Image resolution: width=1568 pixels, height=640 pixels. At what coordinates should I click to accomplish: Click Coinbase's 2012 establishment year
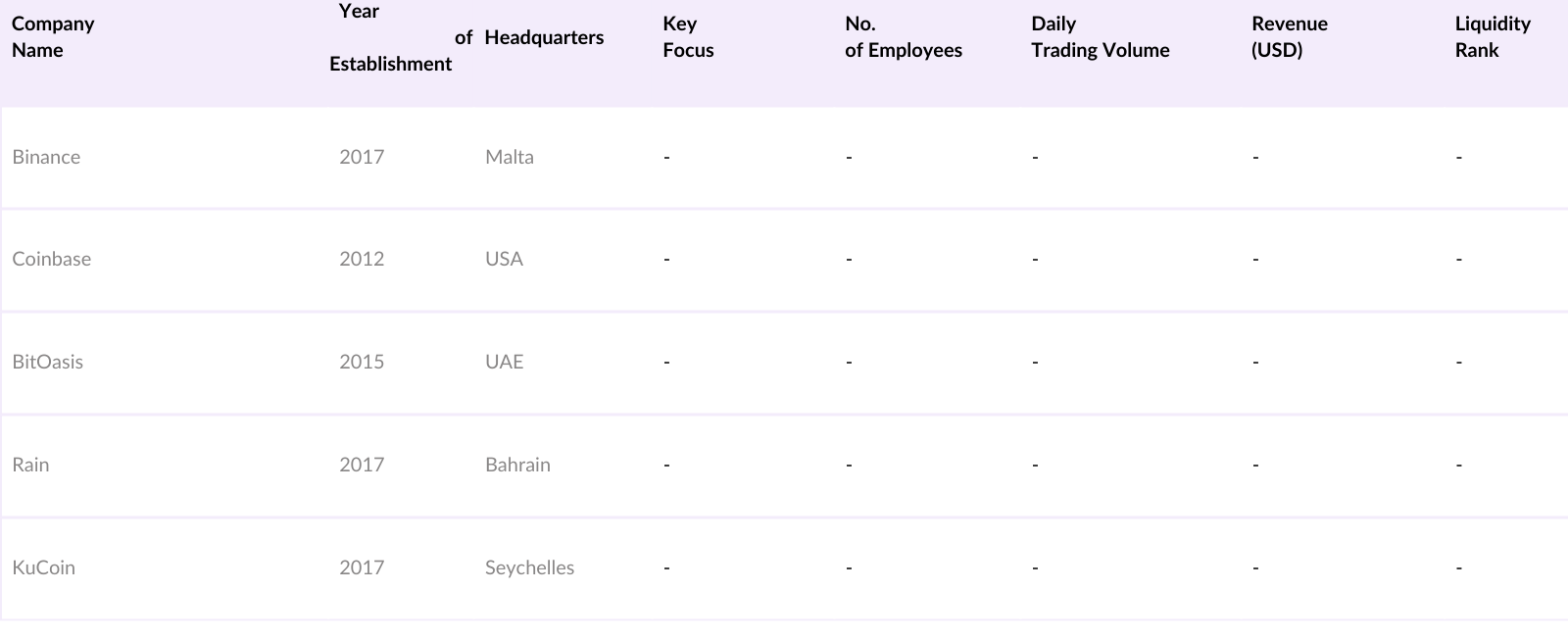pyautogui.click(x=362, y=259)
